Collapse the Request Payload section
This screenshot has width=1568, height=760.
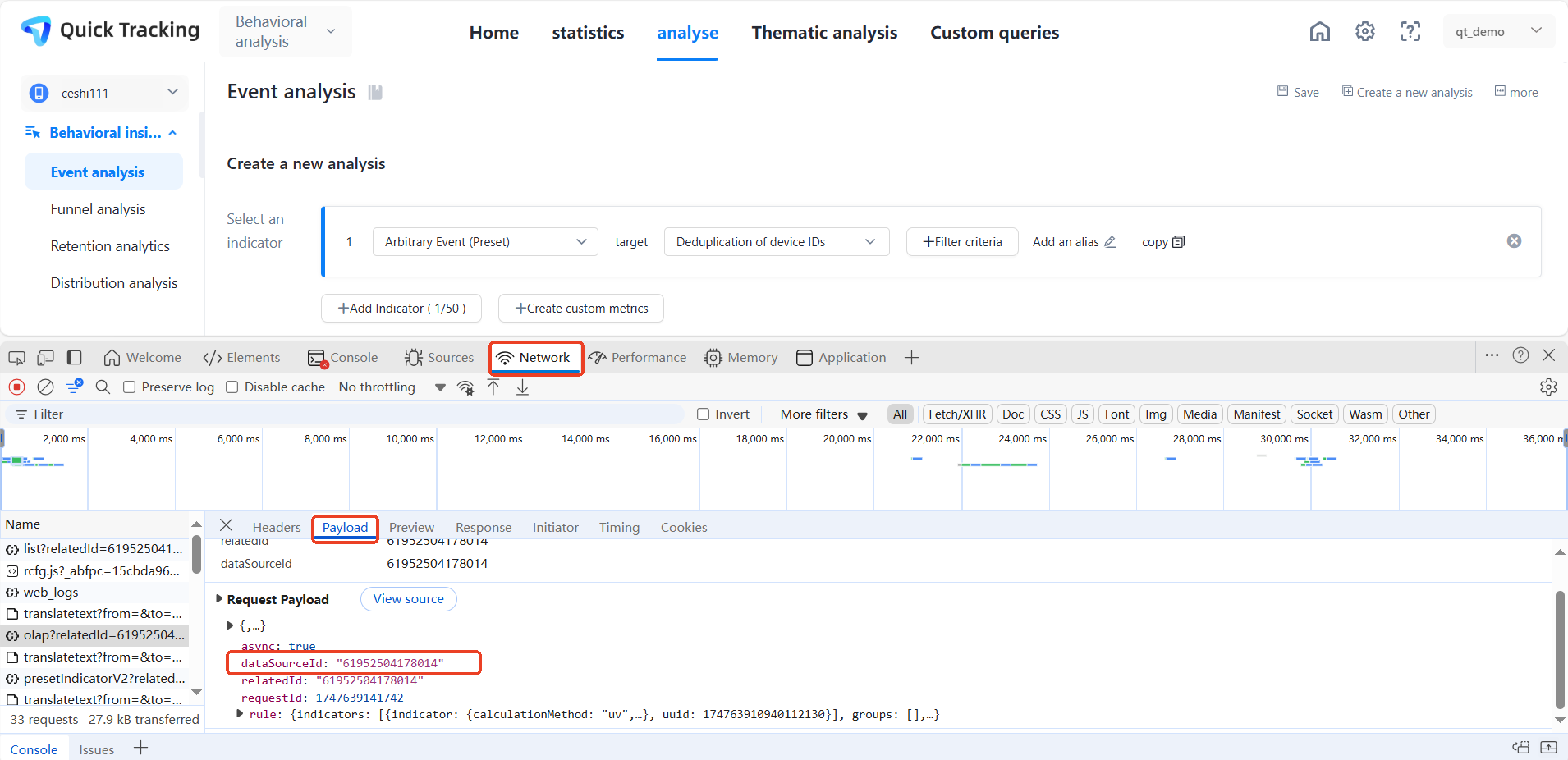[219, 599]
